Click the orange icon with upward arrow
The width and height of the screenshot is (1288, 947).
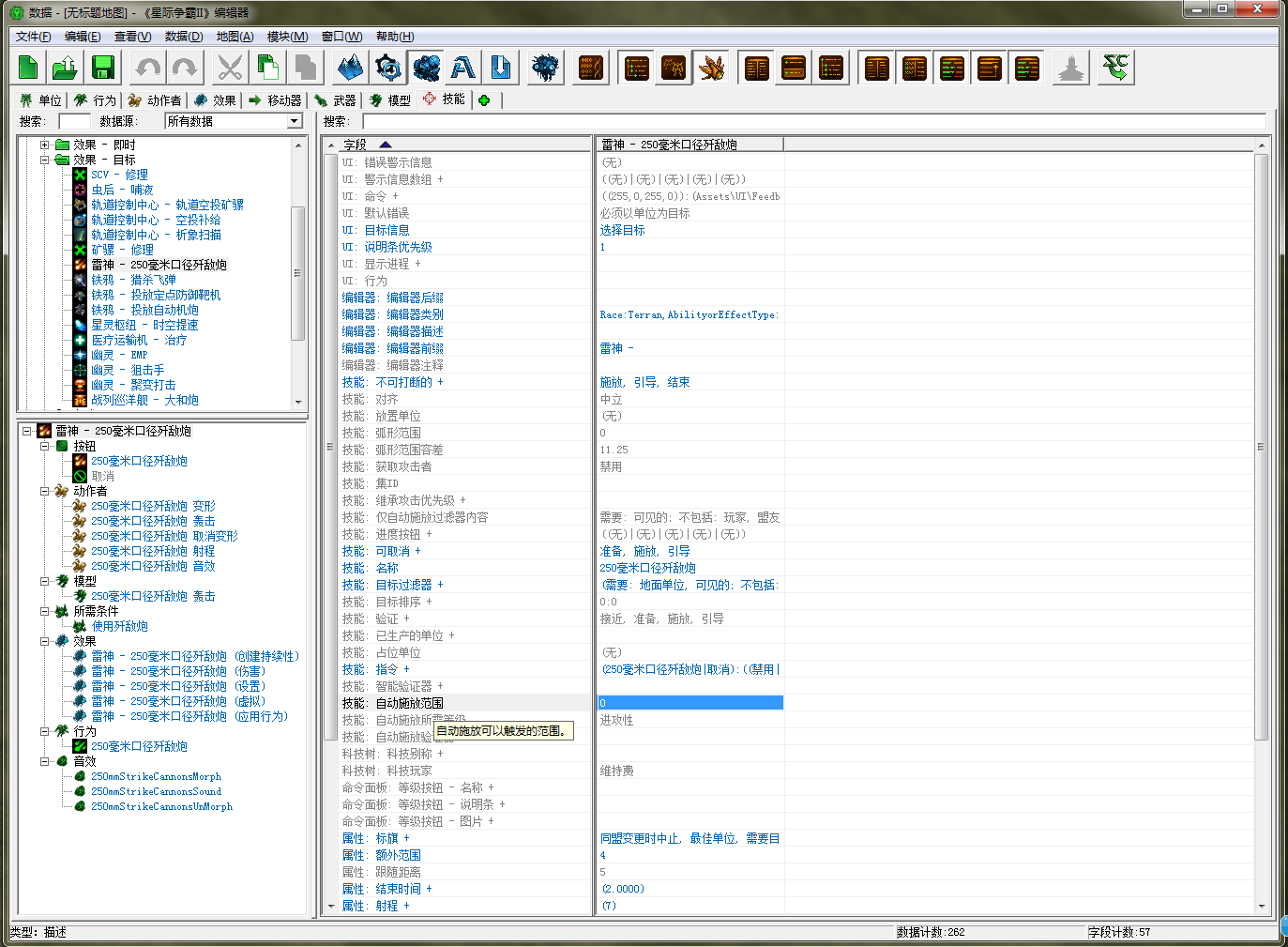pyautogui.click(x=989, y=68)
